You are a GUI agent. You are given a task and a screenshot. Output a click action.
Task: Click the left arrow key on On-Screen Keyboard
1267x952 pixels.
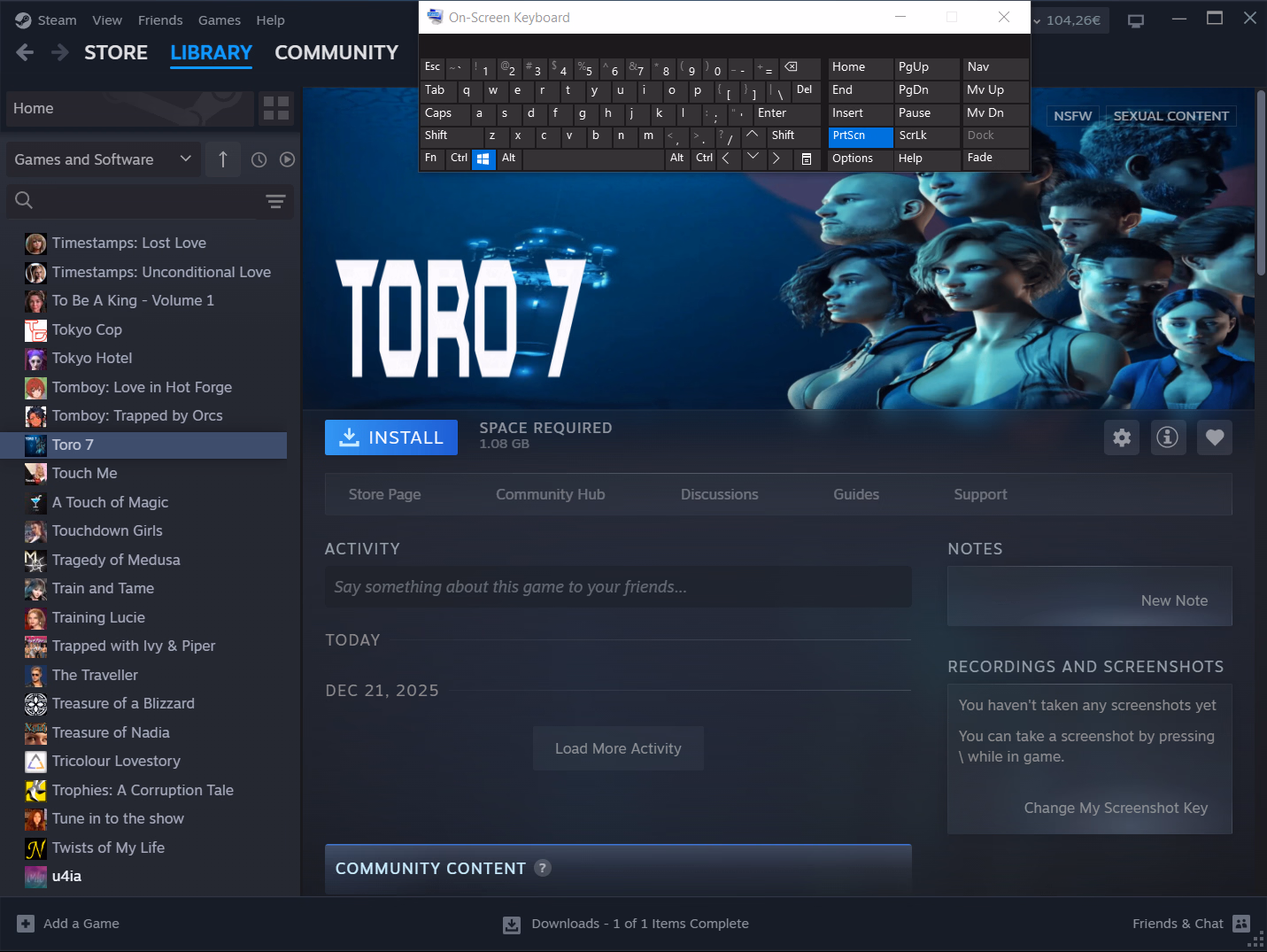pyautogui.click(x=726, y=159)
